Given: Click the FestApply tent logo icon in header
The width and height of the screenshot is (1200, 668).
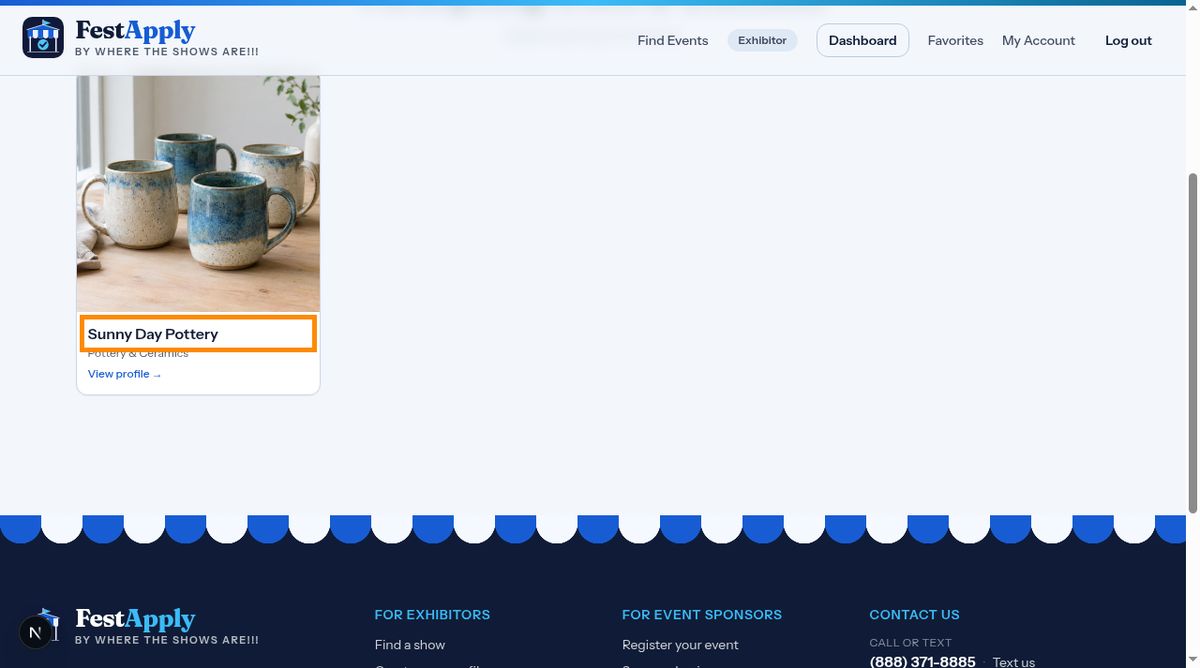Looking at the screenshot, I should [x=43, y=38].
